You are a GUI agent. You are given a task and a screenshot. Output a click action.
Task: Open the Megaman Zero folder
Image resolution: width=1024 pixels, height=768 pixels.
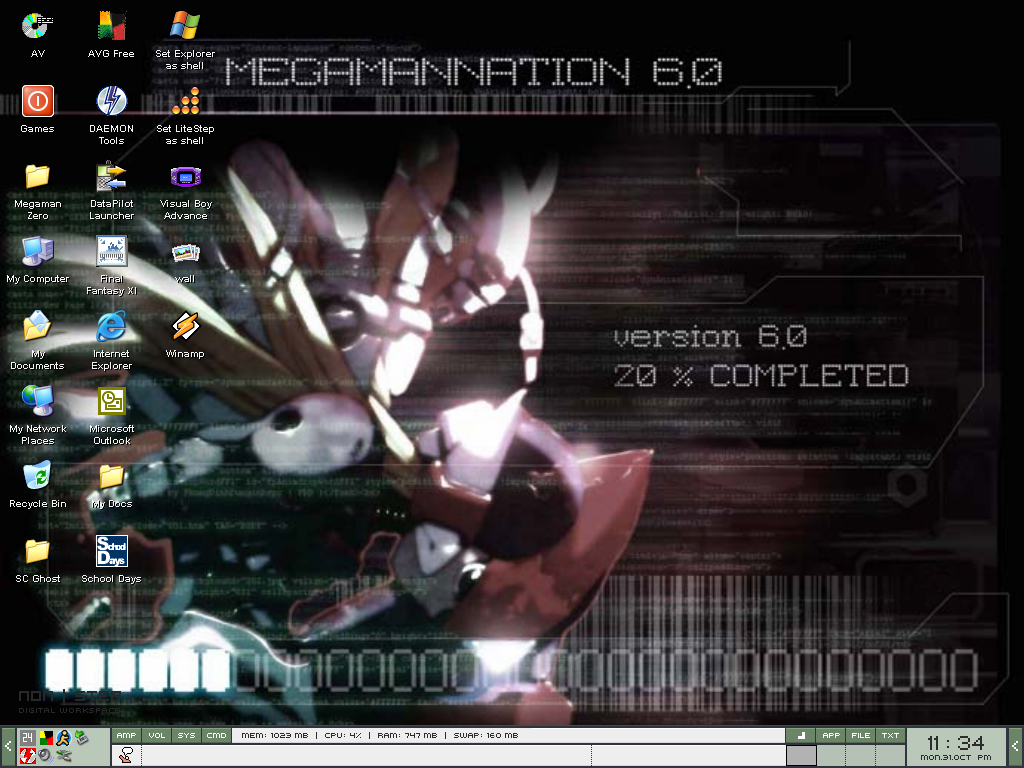pyautogui.click(x=37, y=191)
